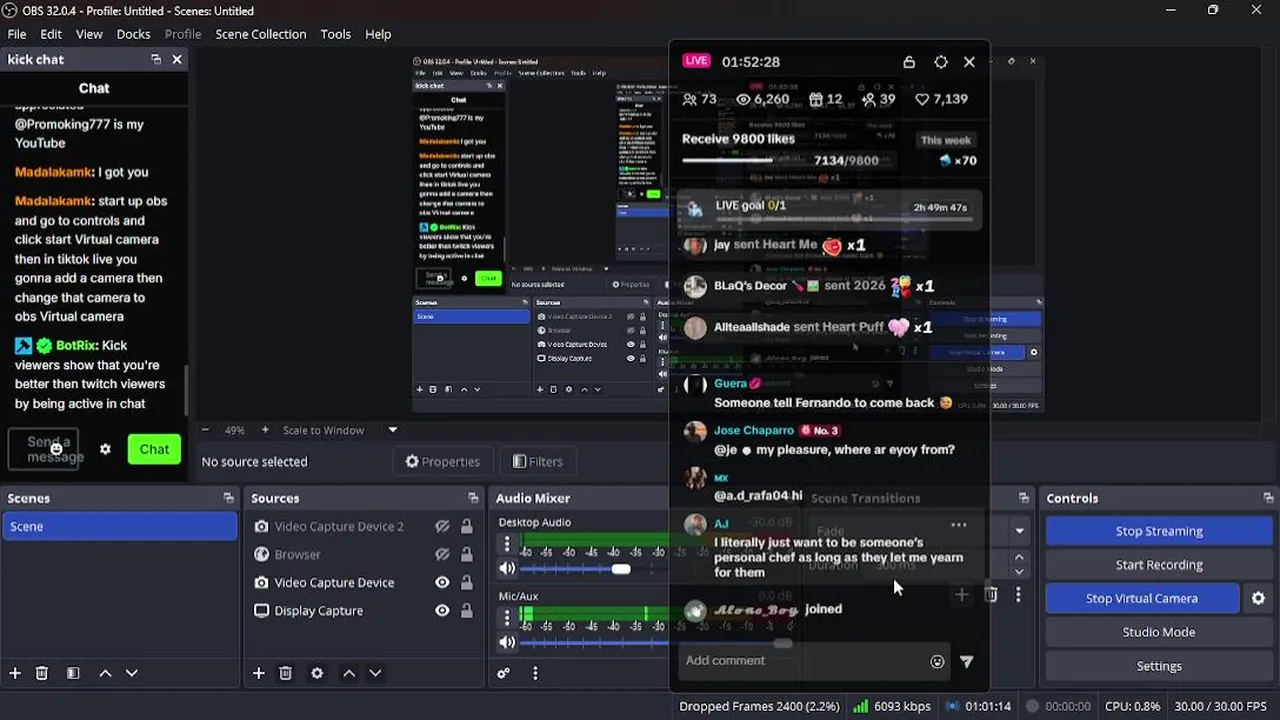
Task: Toggle visibility of Browser source
Action: 442,554
